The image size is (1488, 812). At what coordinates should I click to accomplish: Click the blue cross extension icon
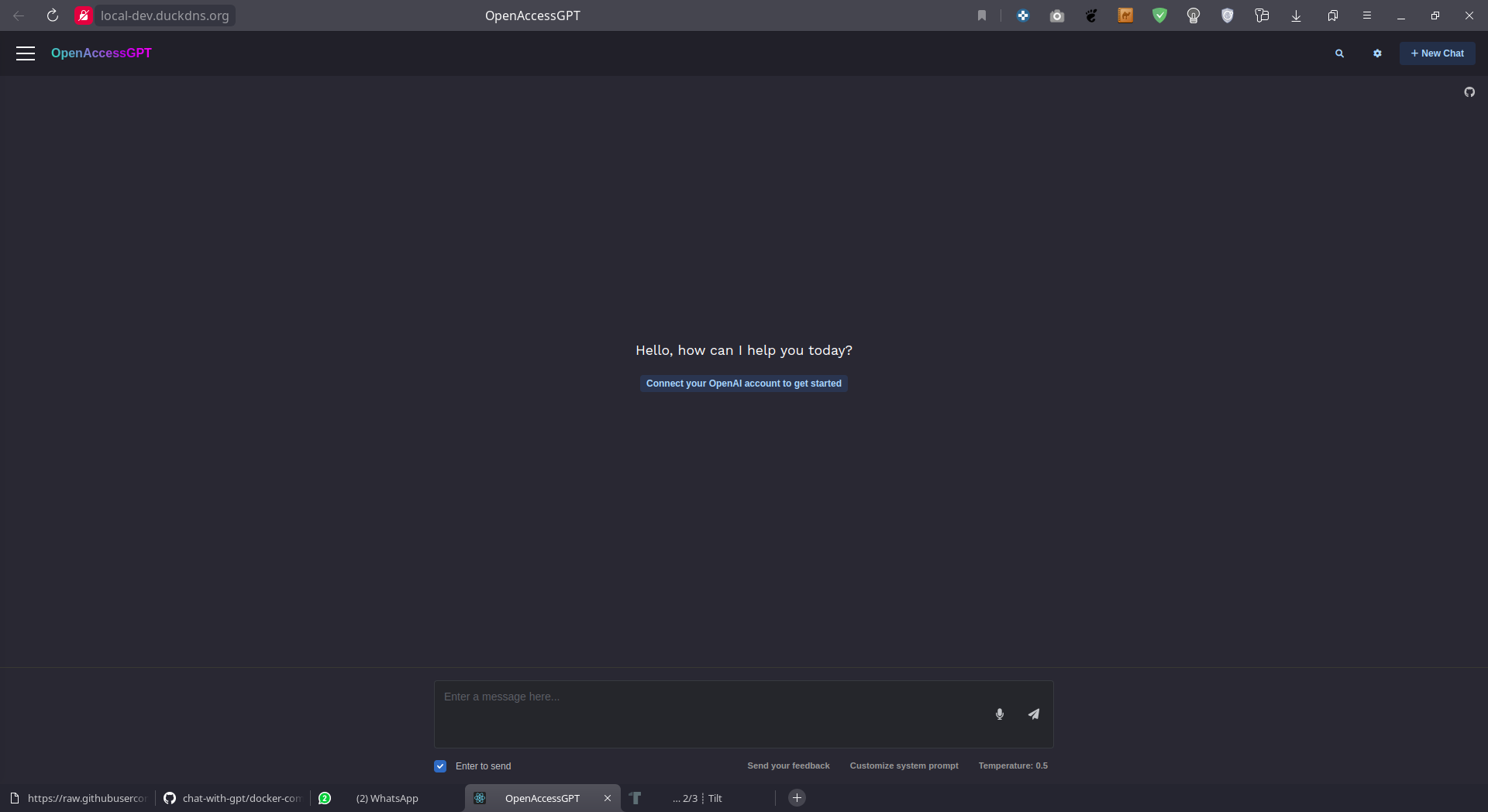1023,15
